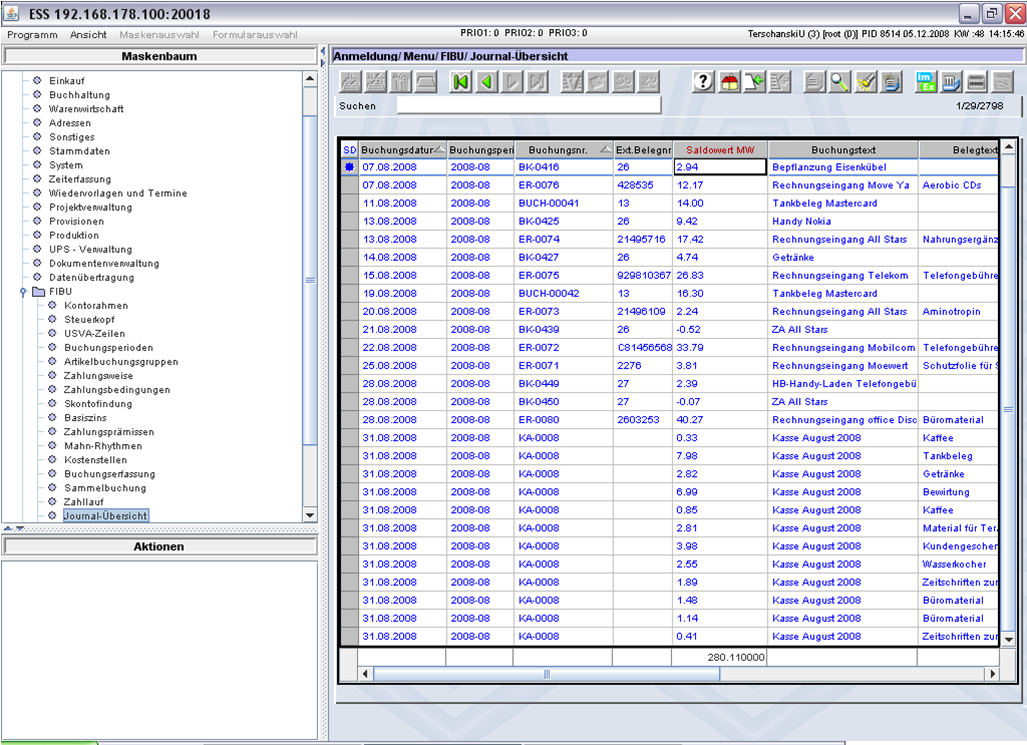Viewport: 1027px width, 745px height.
Task: Jump to first record with green arrow
Action: [x=461, y=82]
